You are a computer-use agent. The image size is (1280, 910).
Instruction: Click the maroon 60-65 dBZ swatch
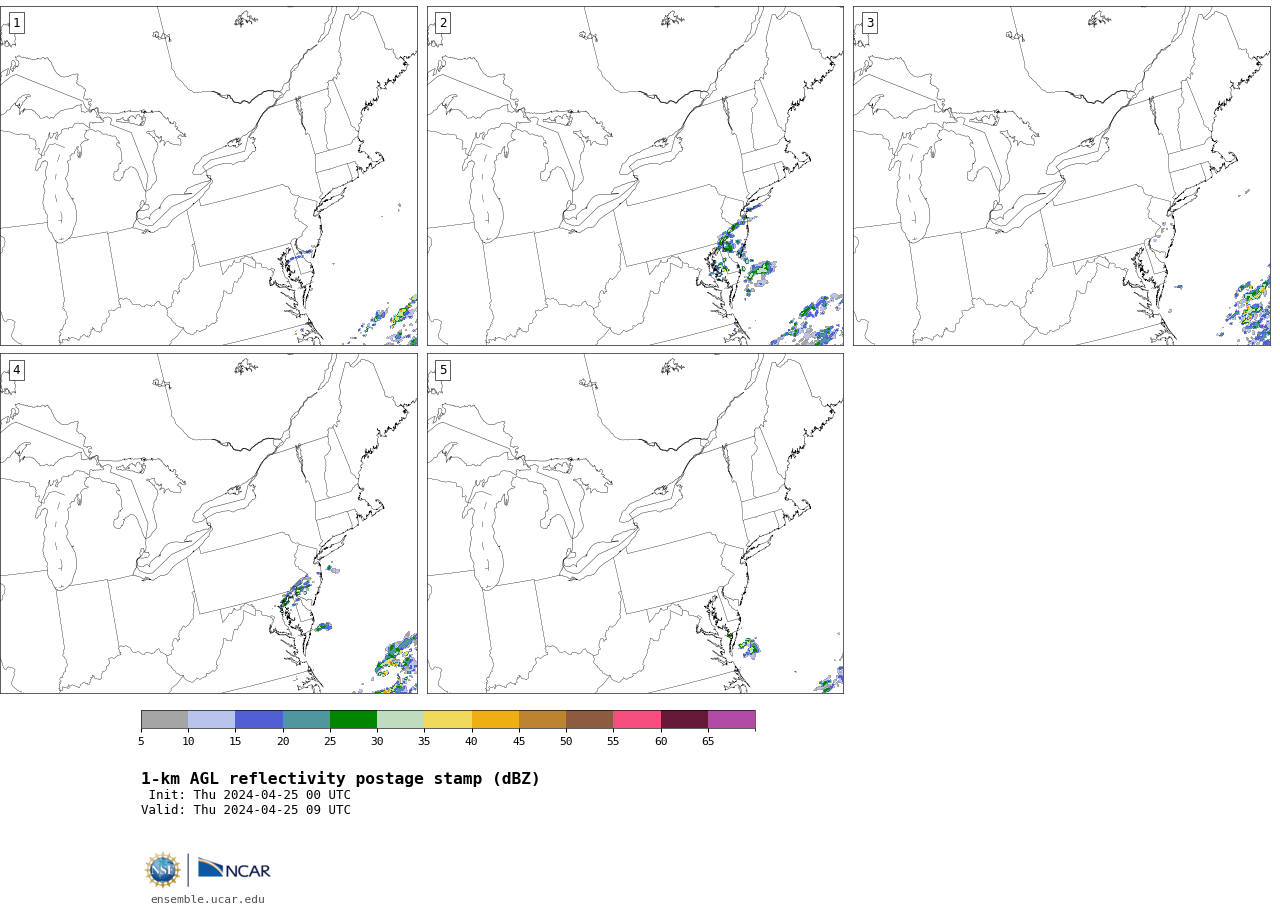click(684, 720)
